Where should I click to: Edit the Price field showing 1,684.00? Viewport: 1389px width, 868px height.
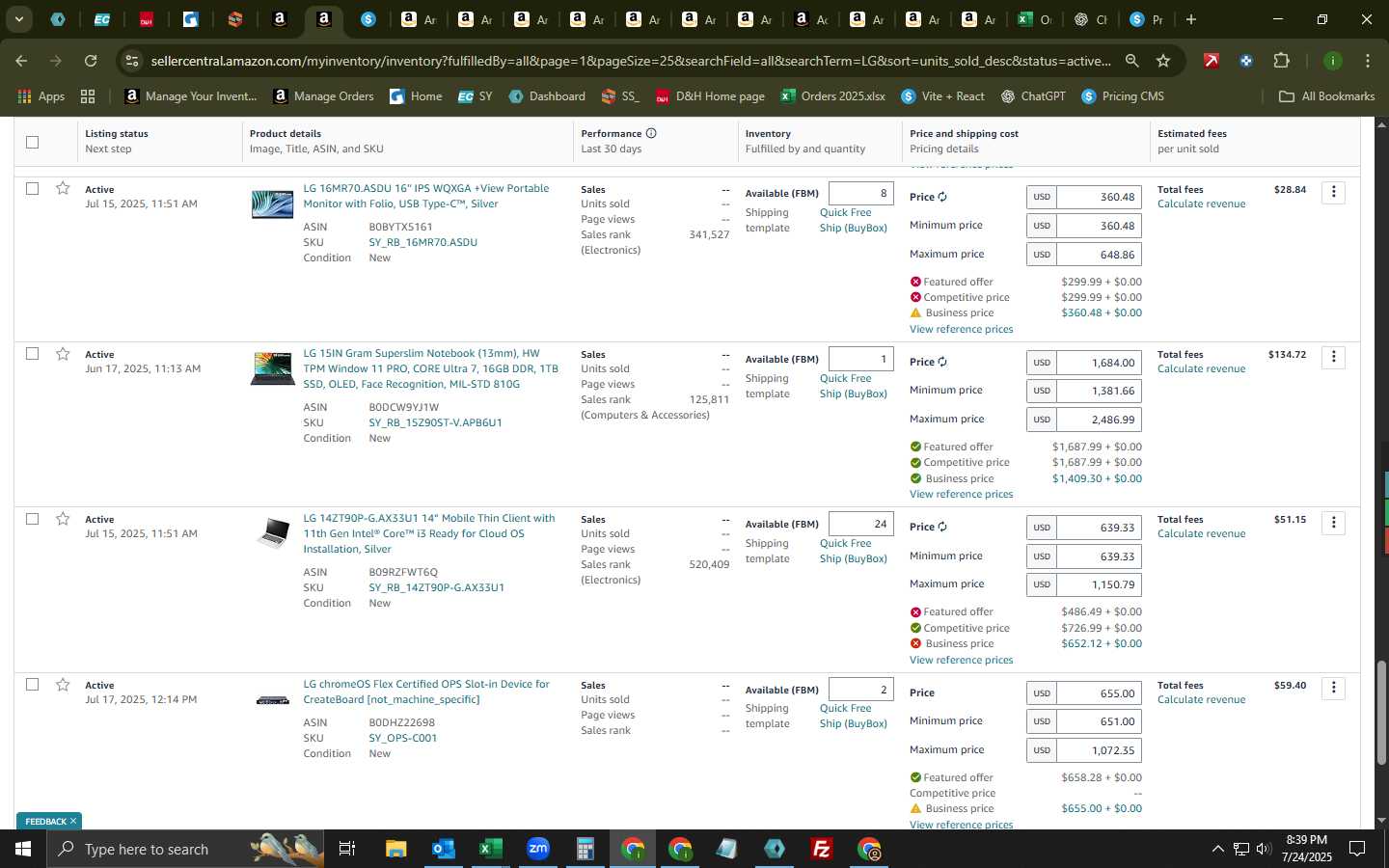coord(1099,363)
